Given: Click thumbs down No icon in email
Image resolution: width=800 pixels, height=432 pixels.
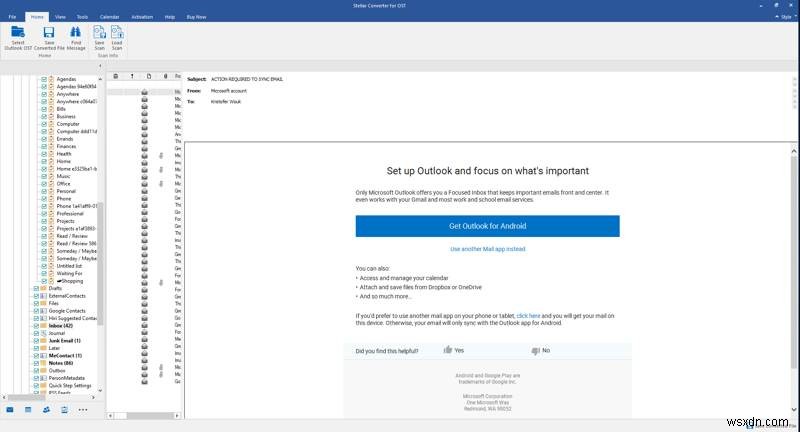Looking at the screenshot, I should pyautogui.click(x=535, y=350).
